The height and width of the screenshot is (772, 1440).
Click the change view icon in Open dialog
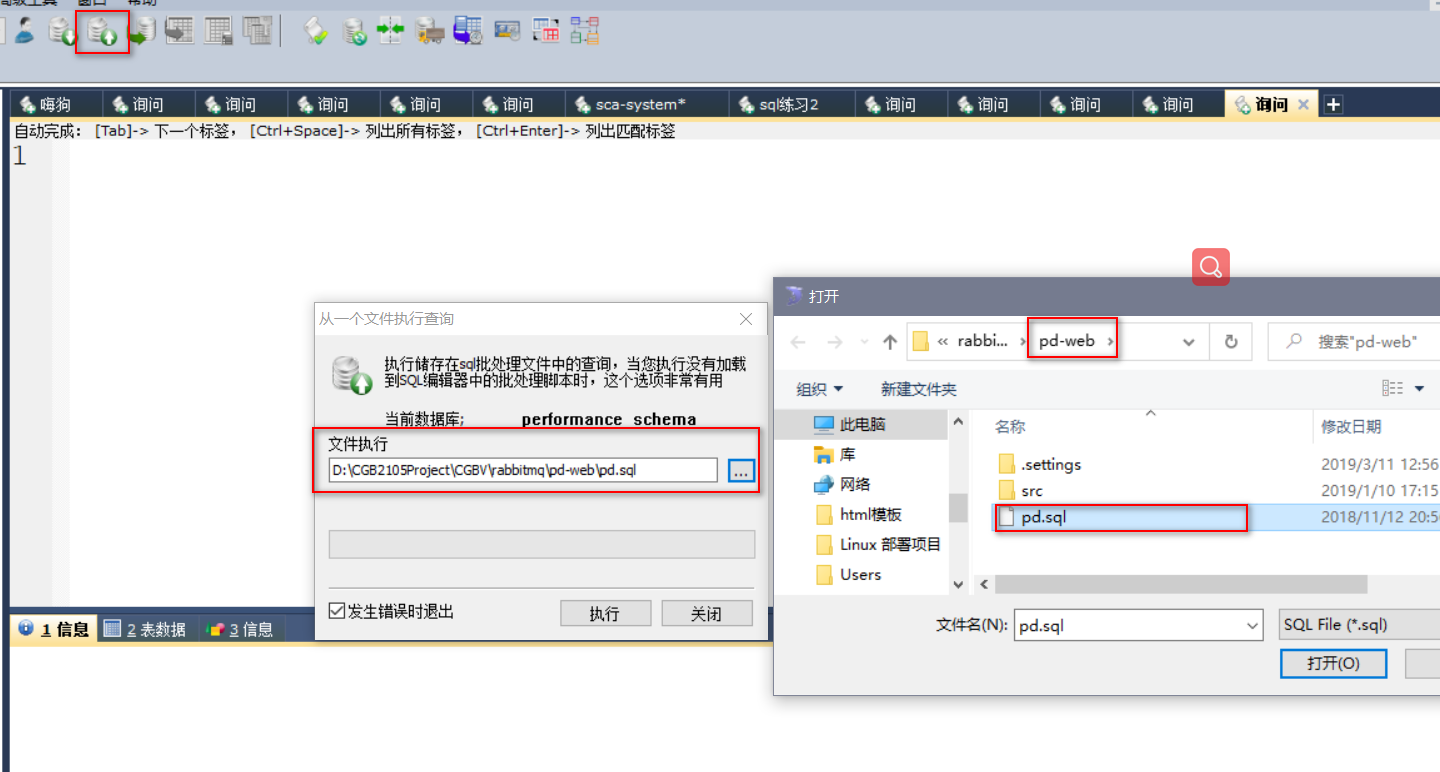pyautogui.click(x=1392, y=388)
